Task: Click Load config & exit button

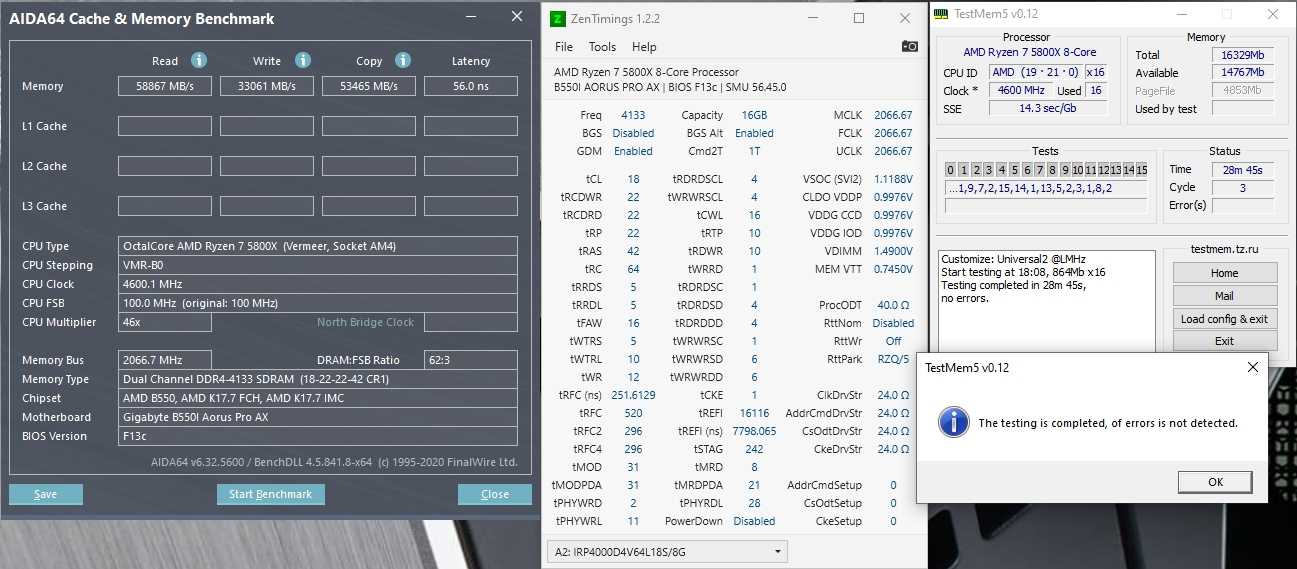Action: point(1224,319)
